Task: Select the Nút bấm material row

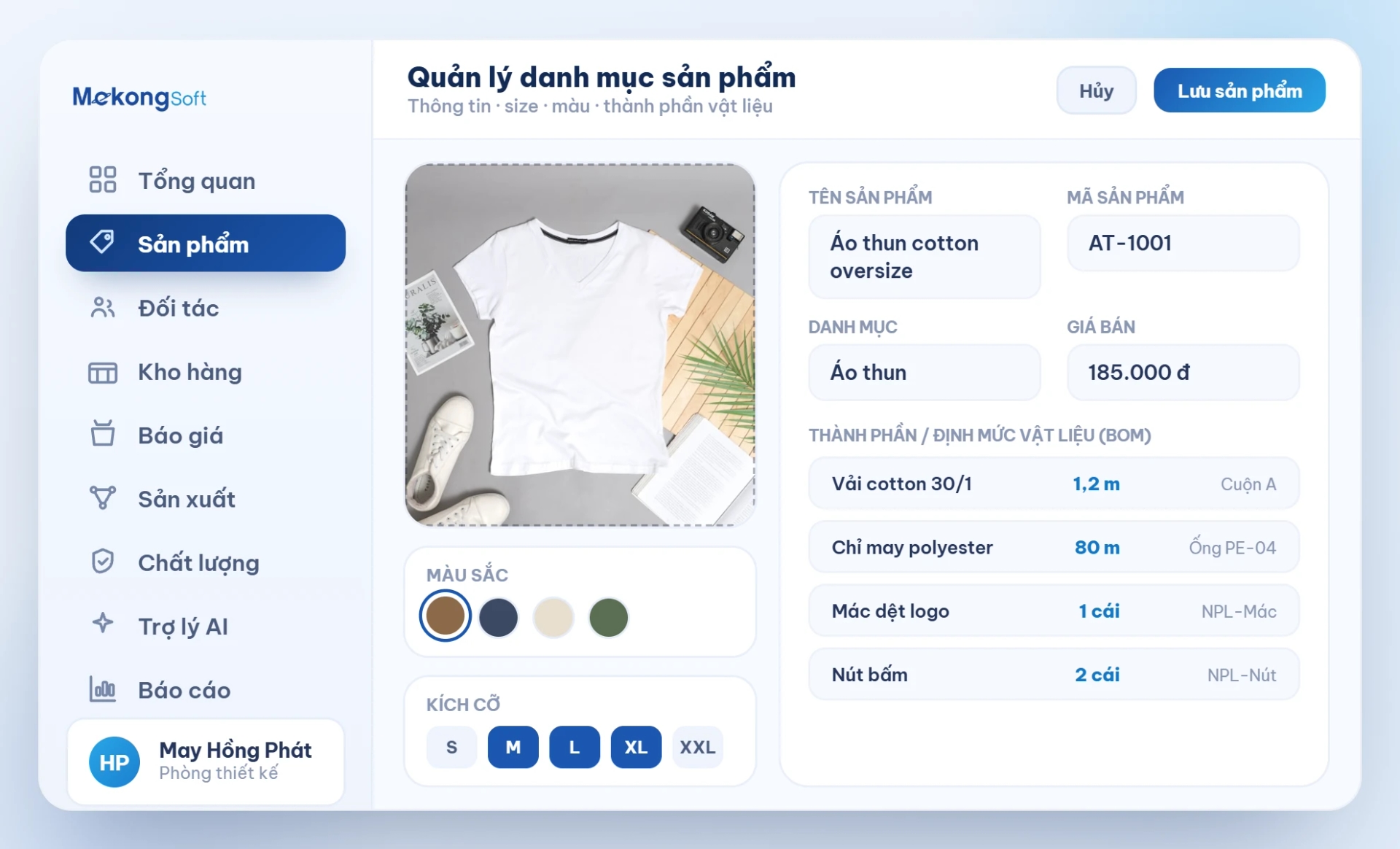Action: coord(1054,674)
